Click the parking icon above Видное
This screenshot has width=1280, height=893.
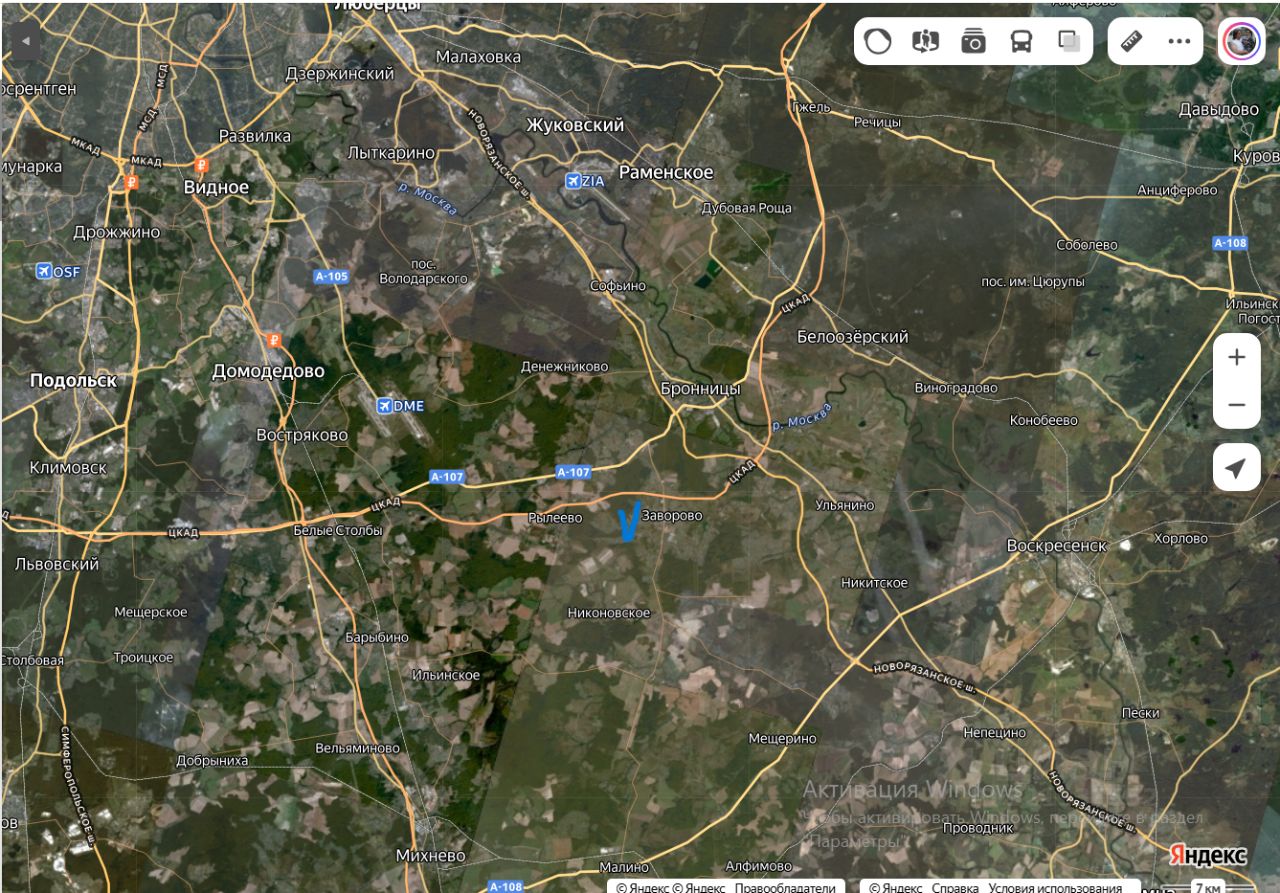(x=202, y=165)
